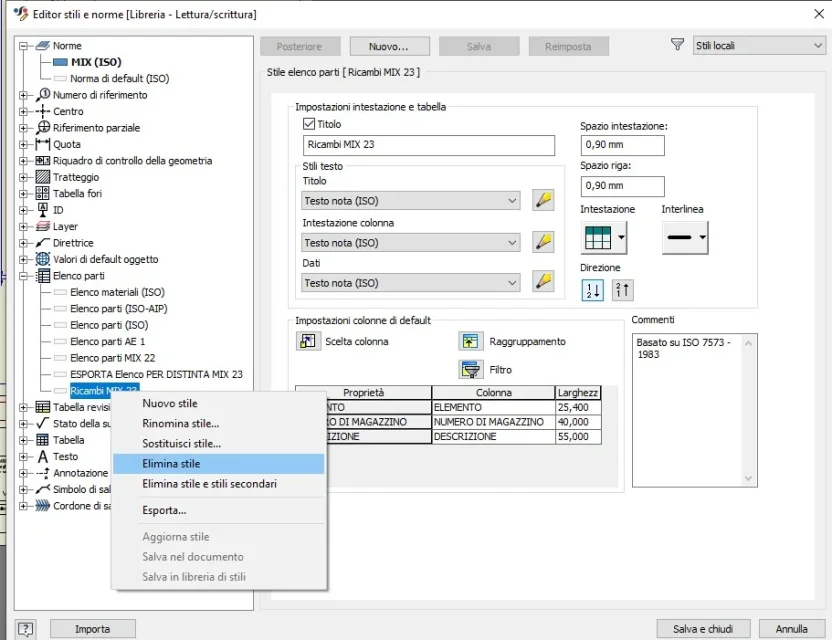Collapse the Norme tree node
This screenshot has height=640, width=832.
(x=23, y=46)
